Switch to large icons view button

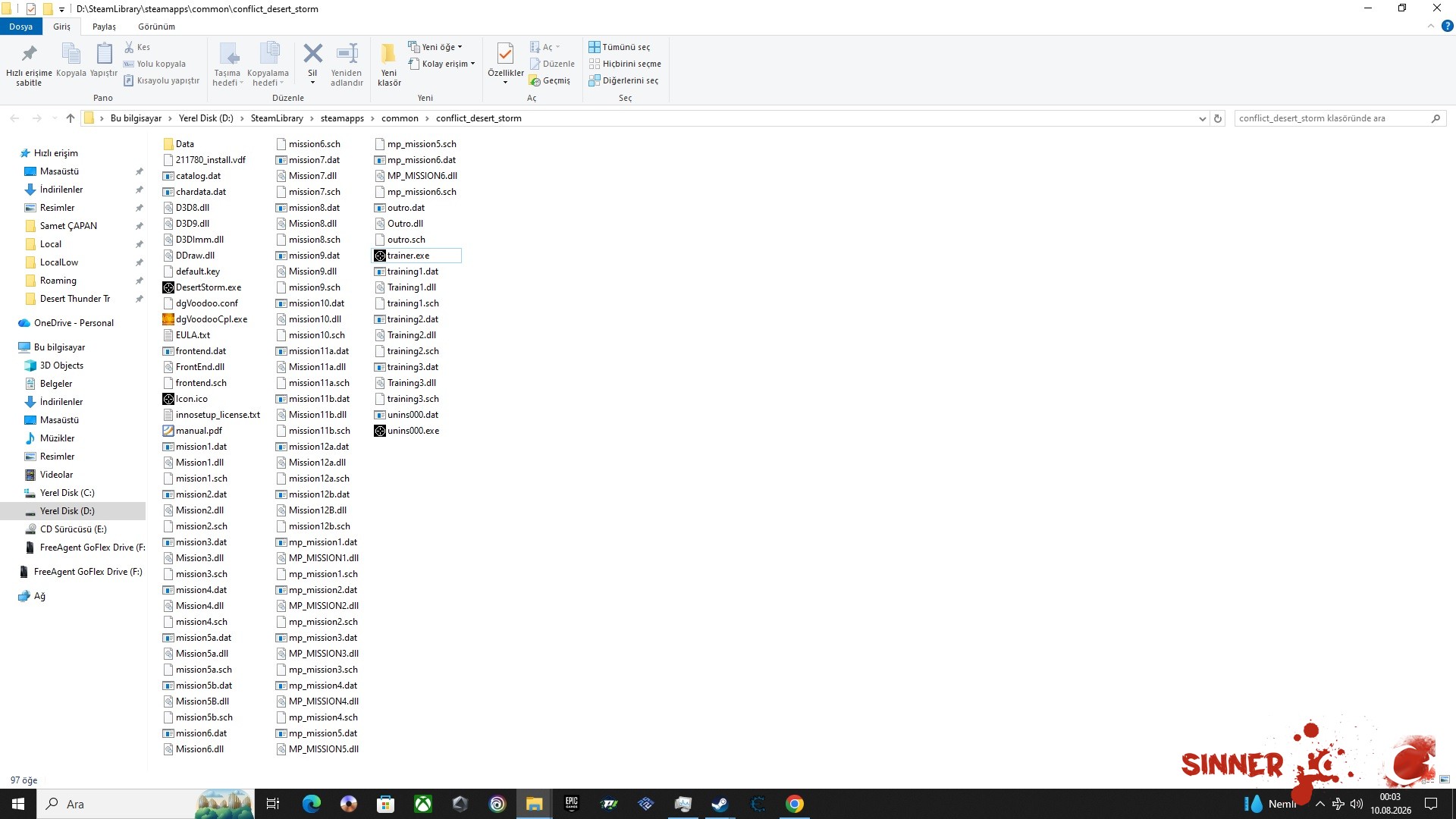(x=1445, y=780)
